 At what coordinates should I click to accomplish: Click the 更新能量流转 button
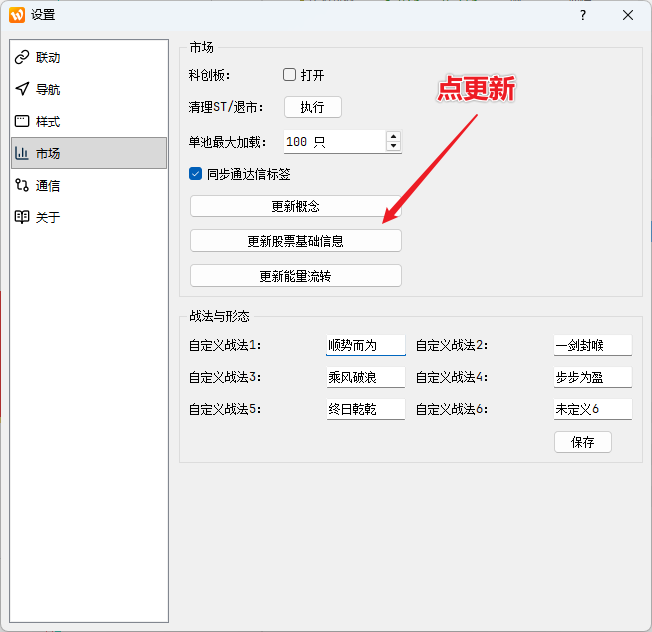click(x=296, y=276)
